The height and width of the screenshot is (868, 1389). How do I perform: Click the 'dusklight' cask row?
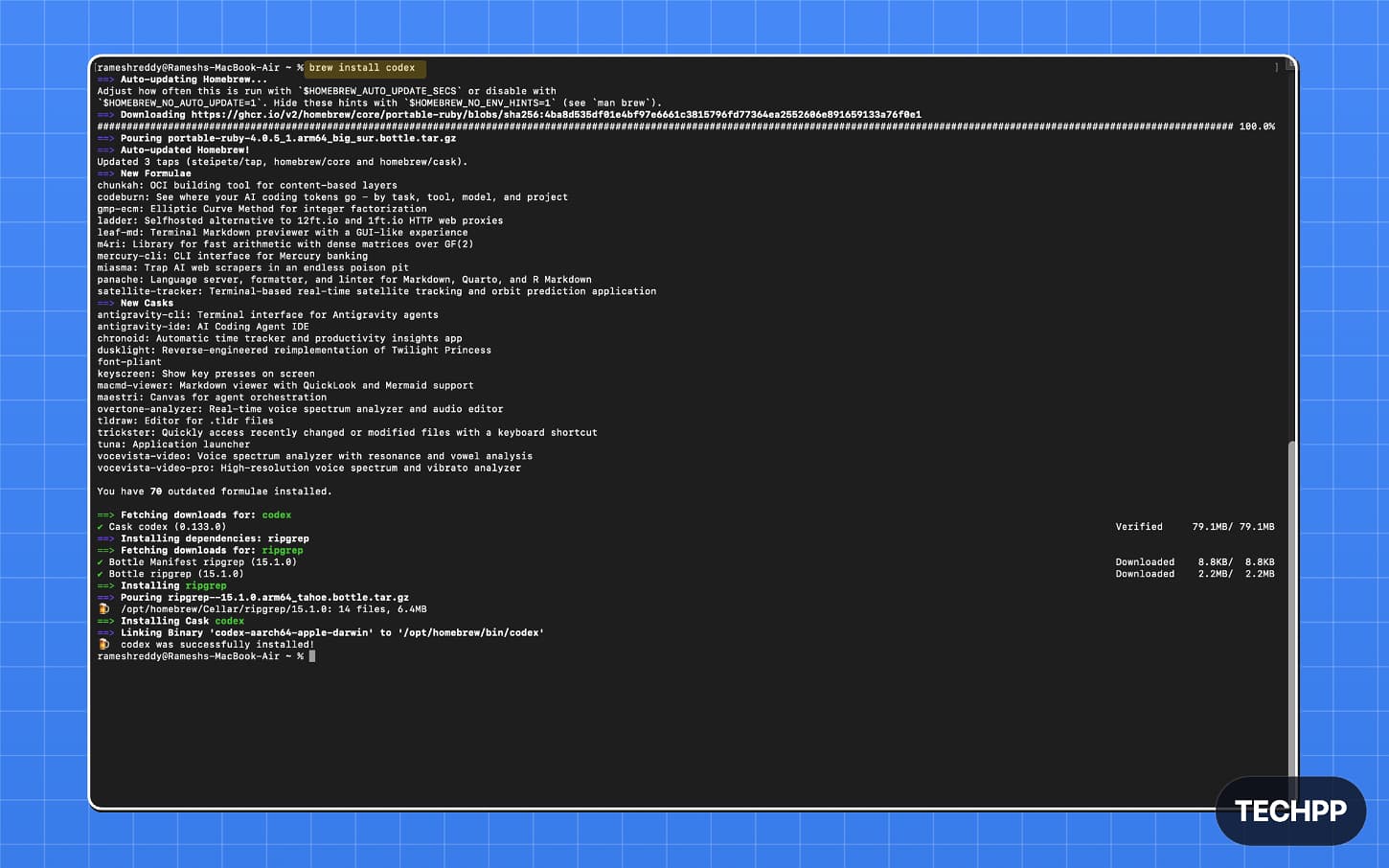point(294,351)
